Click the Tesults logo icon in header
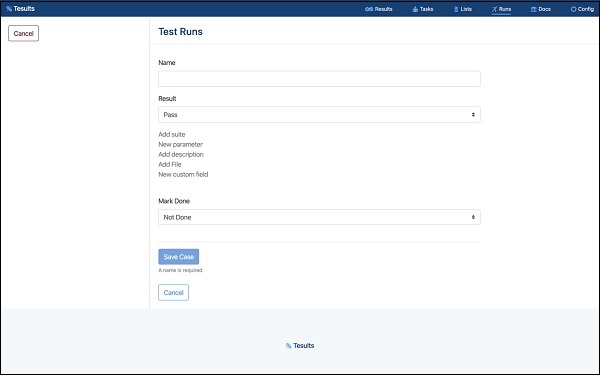 9,9
